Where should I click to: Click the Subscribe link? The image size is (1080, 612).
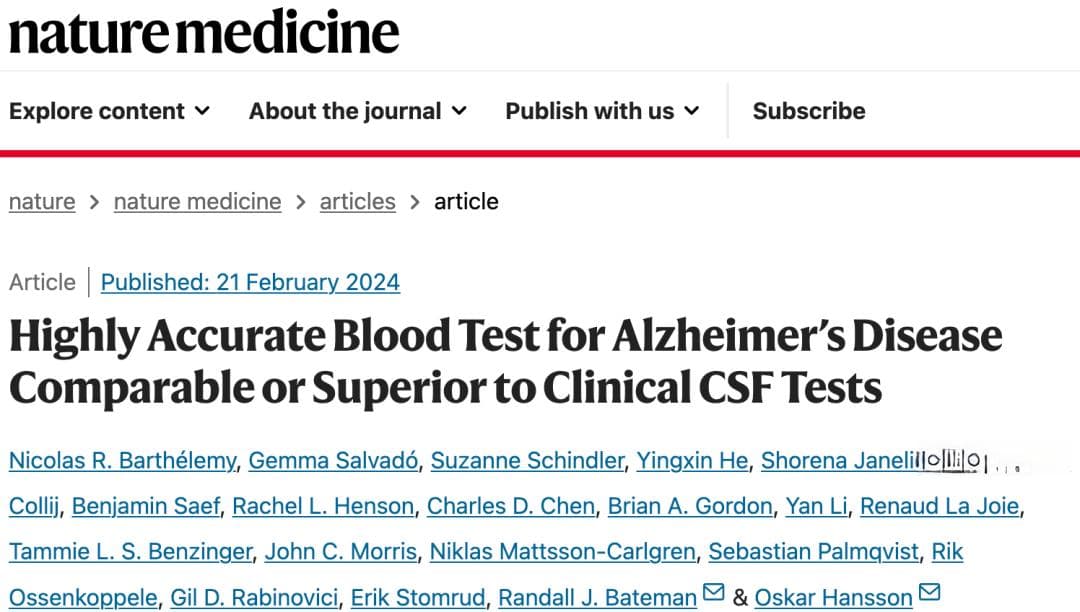(809, 111)
